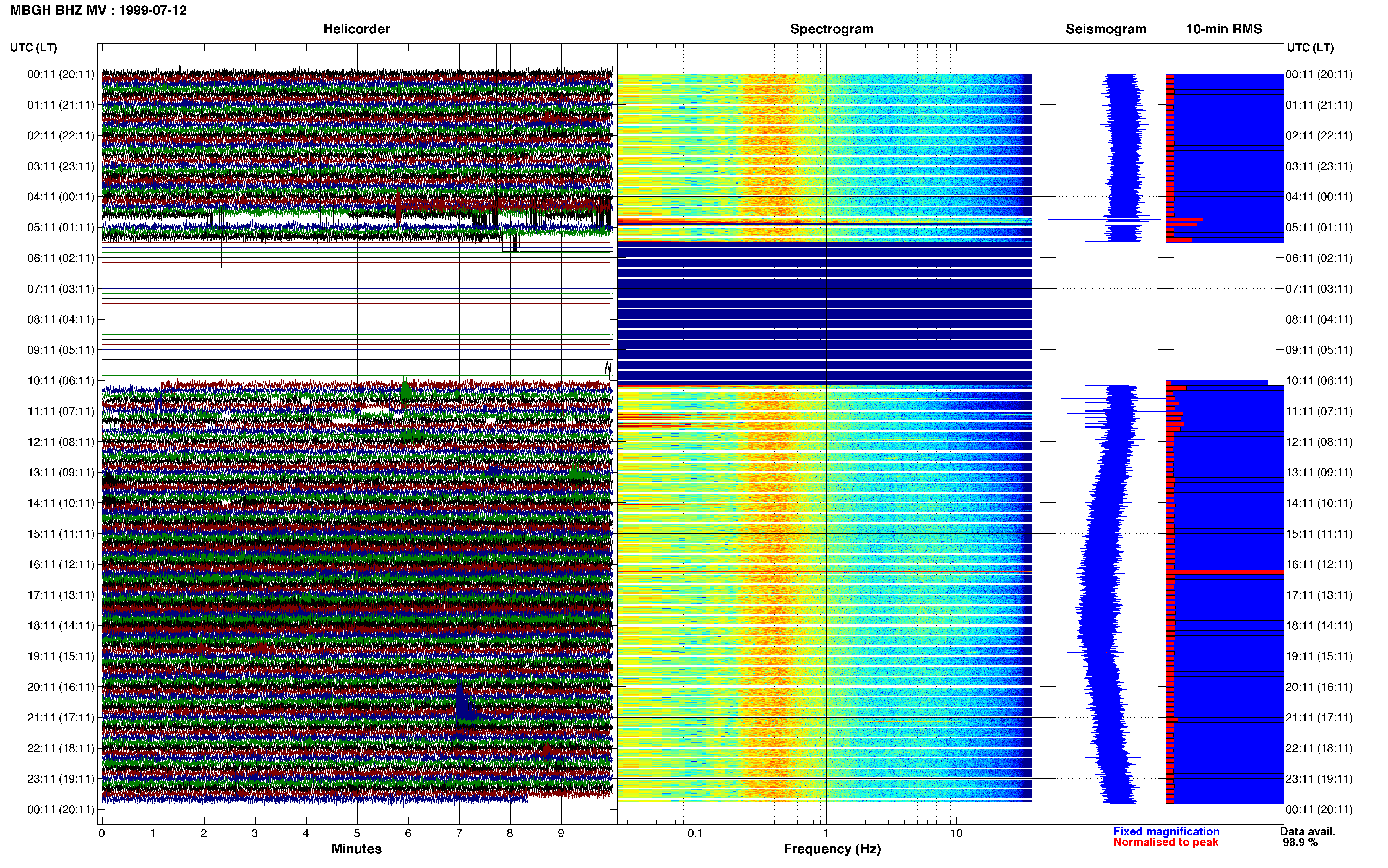The image size is (1388, 868).
Task: Click the Fixed magnification legend text
Action: tap(1166, 831)
